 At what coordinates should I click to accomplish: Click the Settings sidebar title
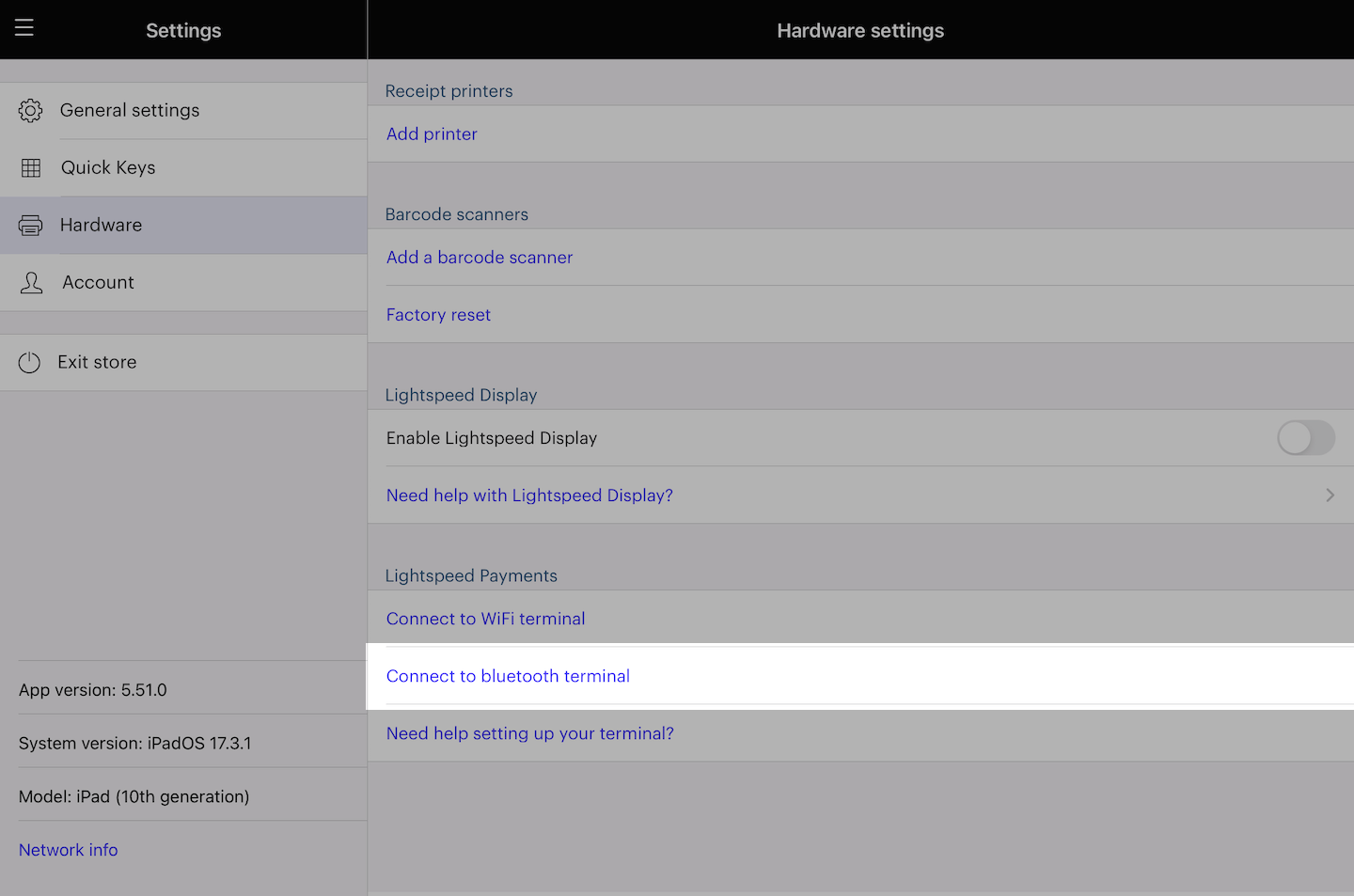point(183,31)
